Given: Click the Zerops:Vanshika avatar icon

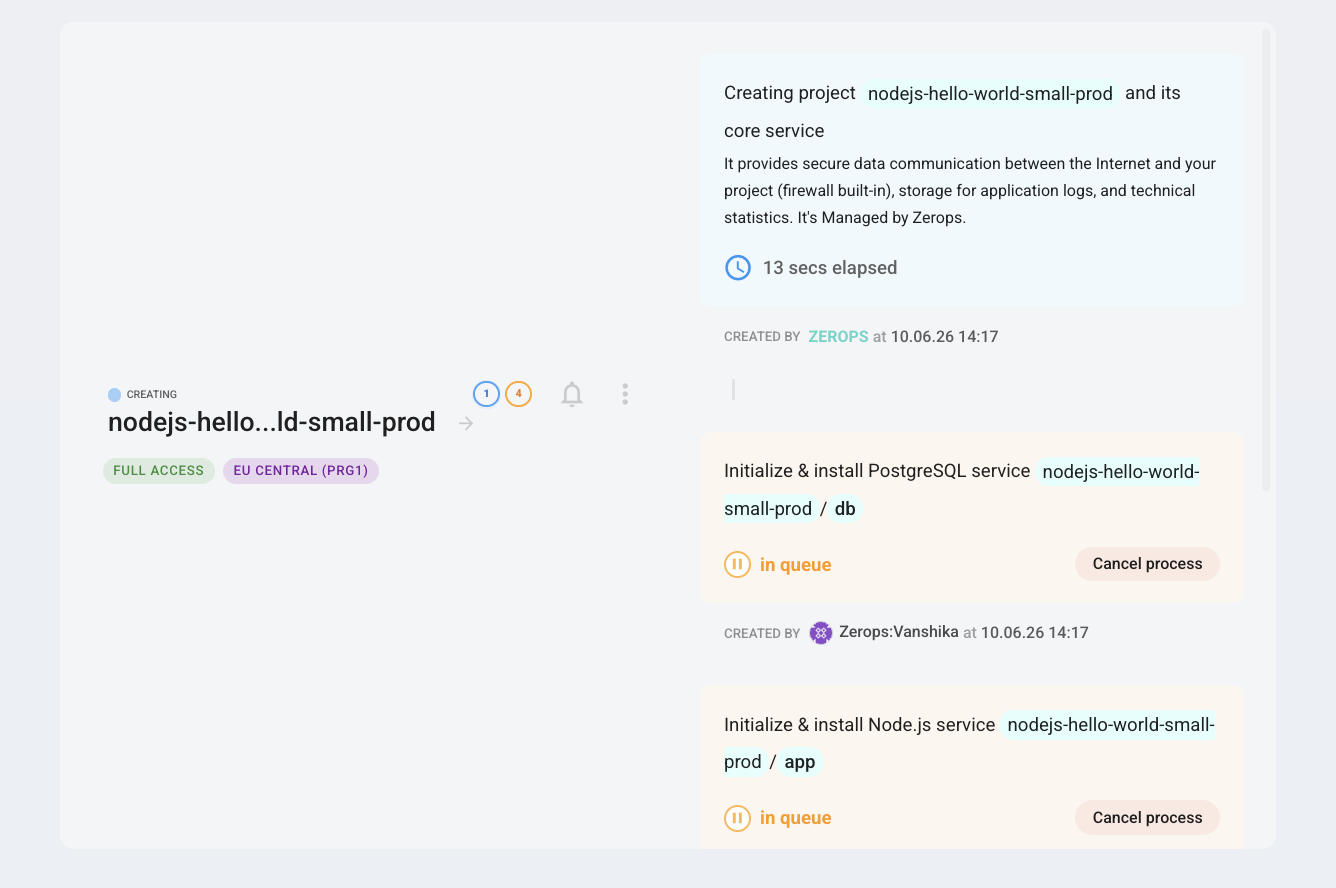Looking at the screenshot, I should [821, 632].
